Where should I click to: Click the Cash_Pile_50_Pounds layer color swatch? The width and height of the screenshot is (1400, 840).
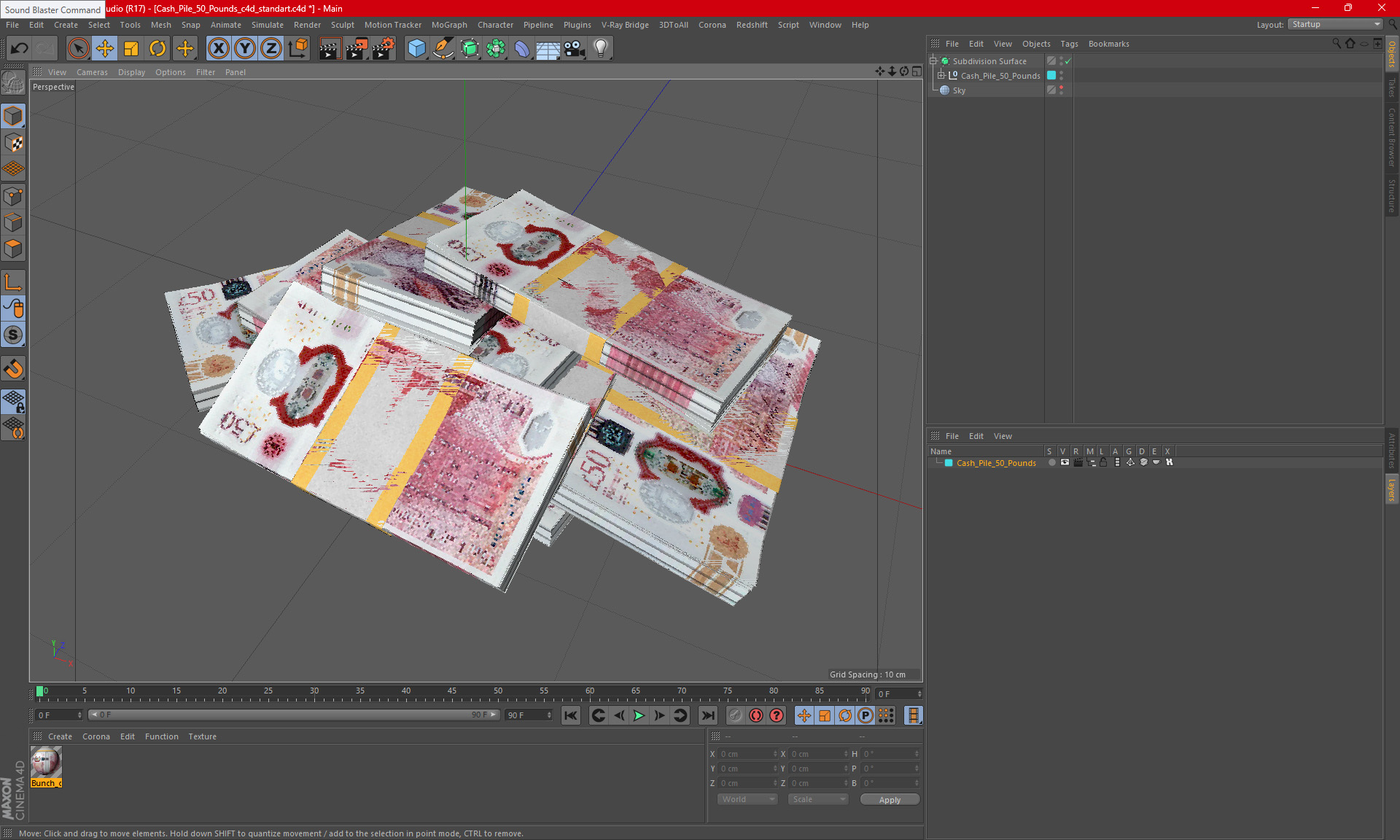point(949,463)
